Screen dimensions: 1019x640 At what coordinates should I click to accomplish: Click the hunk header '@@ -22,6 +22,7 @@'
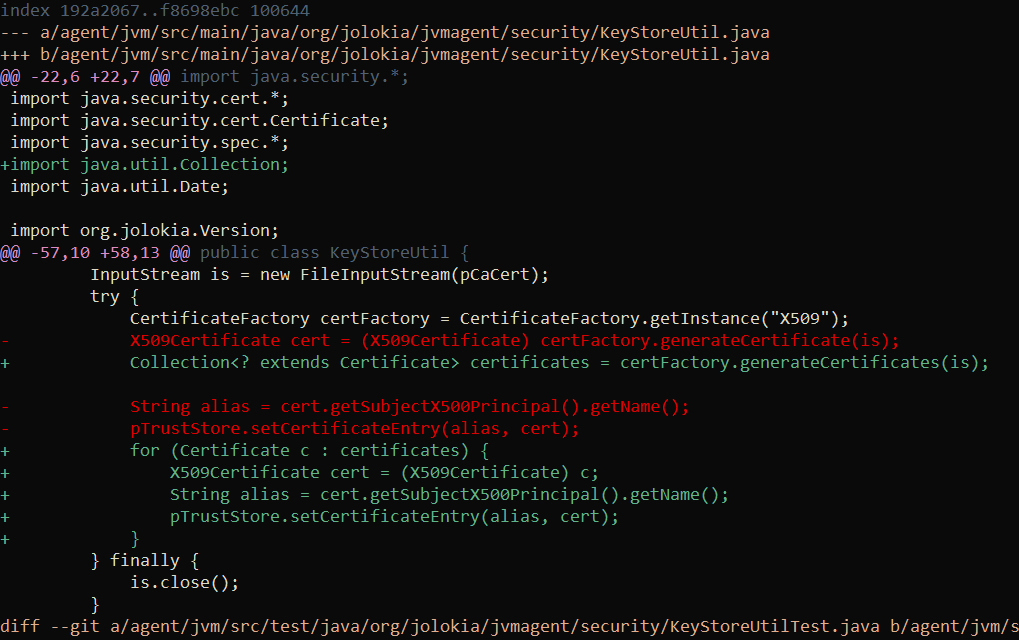pos(85,77)
